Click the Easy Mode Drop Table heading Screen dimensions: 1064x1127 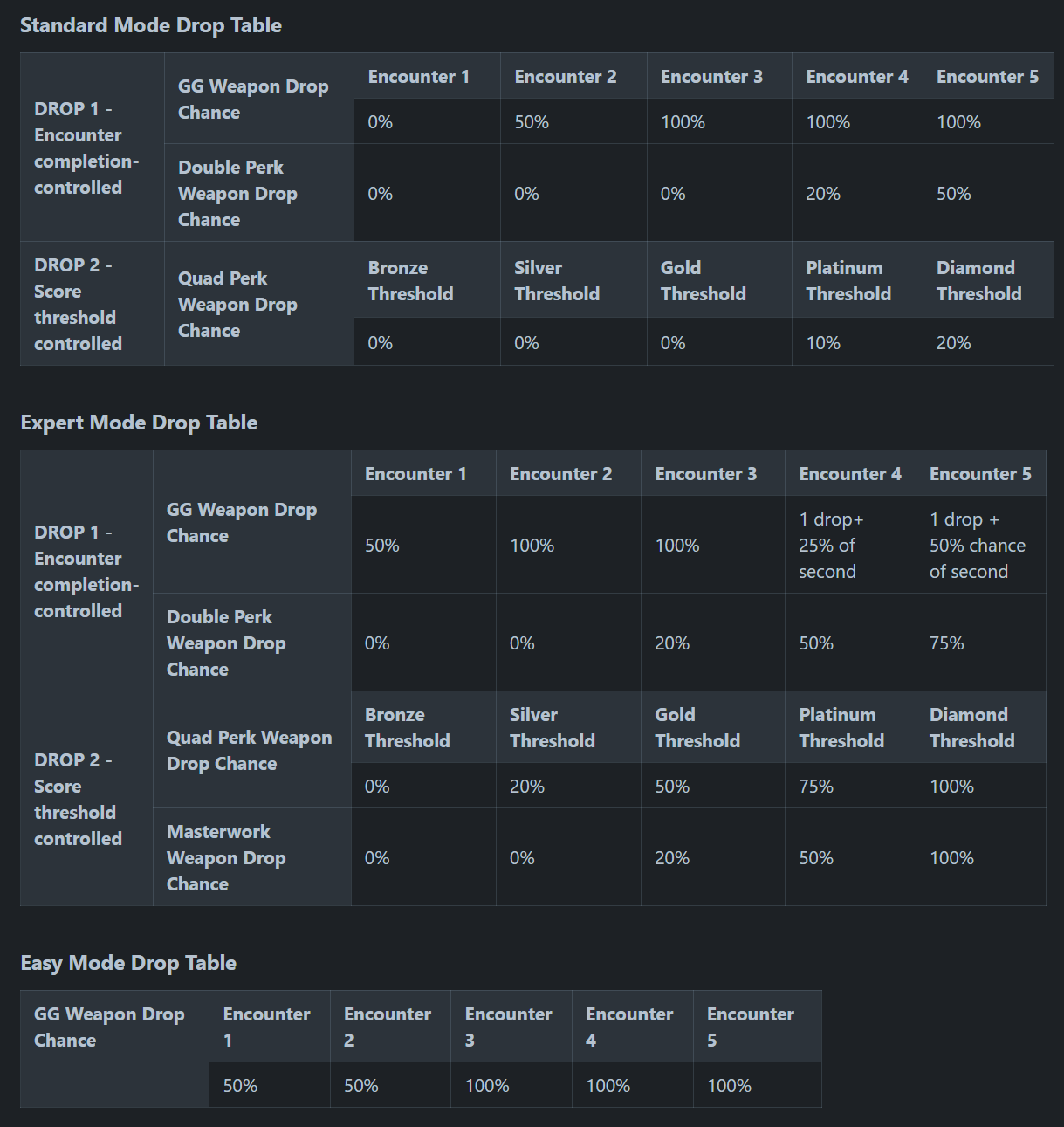tap(128, 963)
